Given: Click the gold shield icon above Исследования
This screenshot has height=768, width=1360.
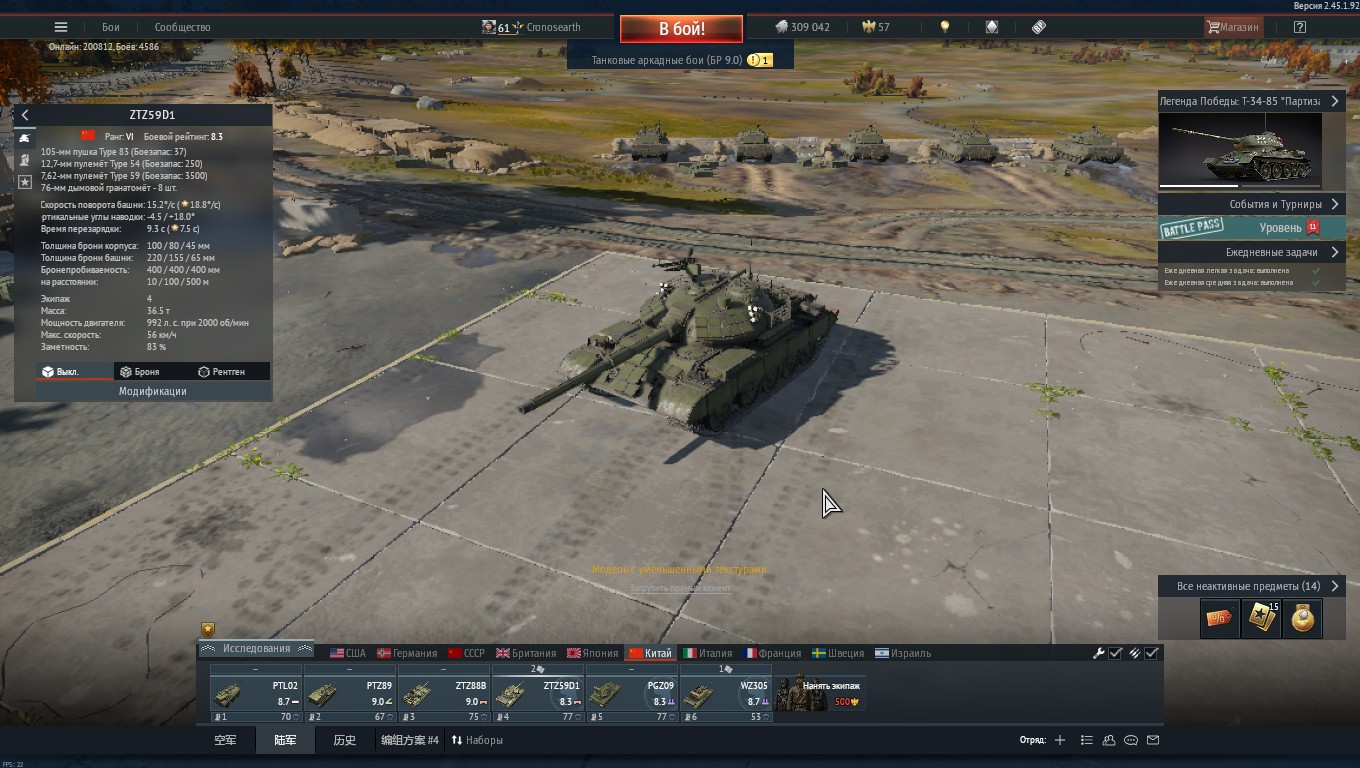Looking at the screenshot, I should click(x=208, y=629).
